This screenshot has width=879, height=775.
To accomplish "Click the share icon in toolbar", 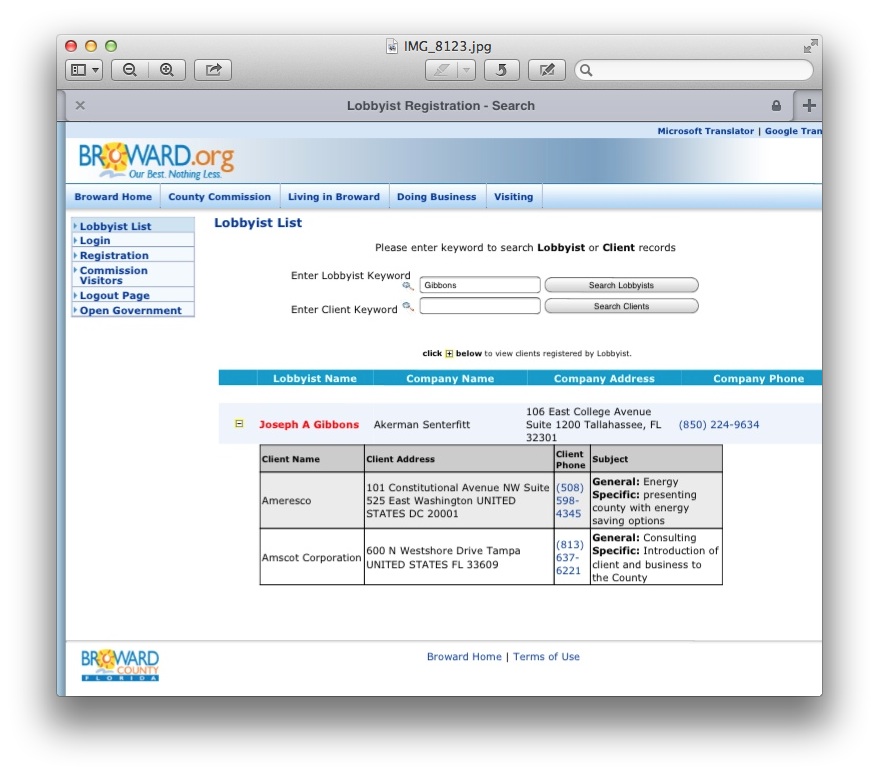I will [x=213, y=70].
